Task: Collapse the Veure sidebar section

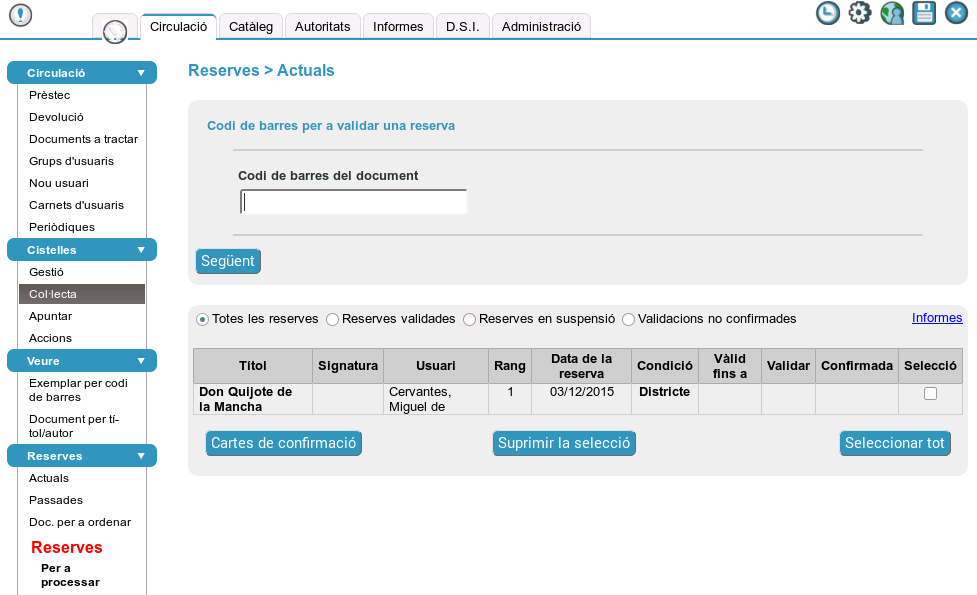Action: pyautogui.click(x=141, y=361)
